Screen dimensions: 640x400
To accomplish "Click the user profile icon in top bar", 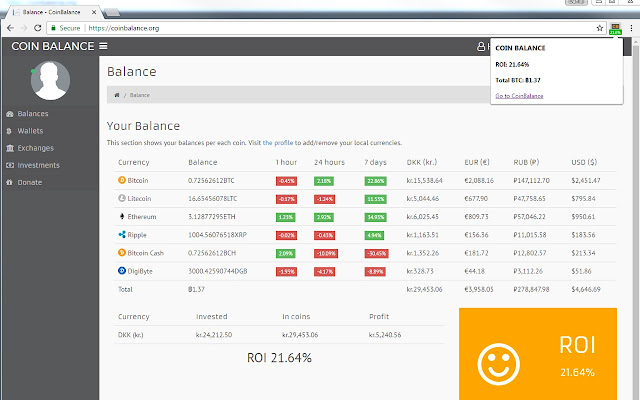I will [481, 47].
